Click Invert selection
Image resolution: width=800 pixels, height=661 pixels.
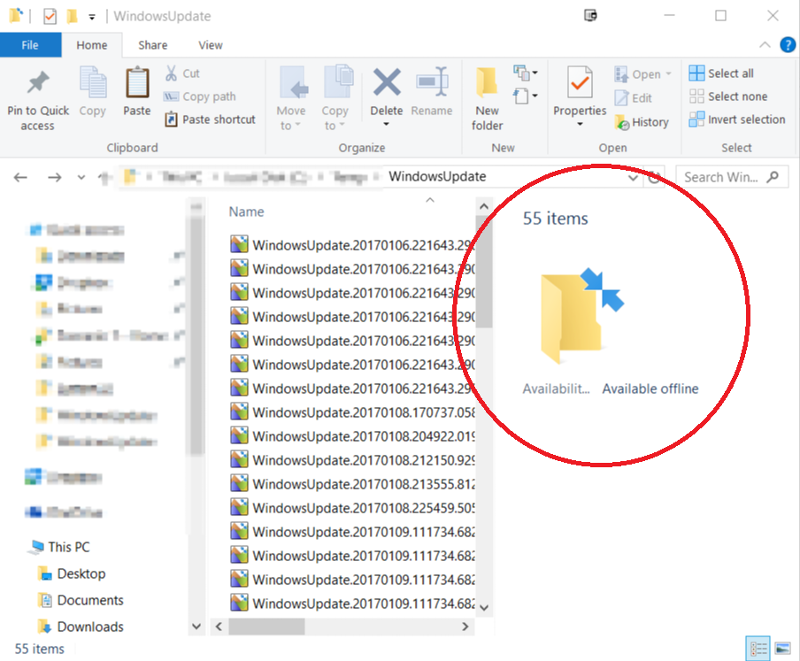(x=737, y=119)
